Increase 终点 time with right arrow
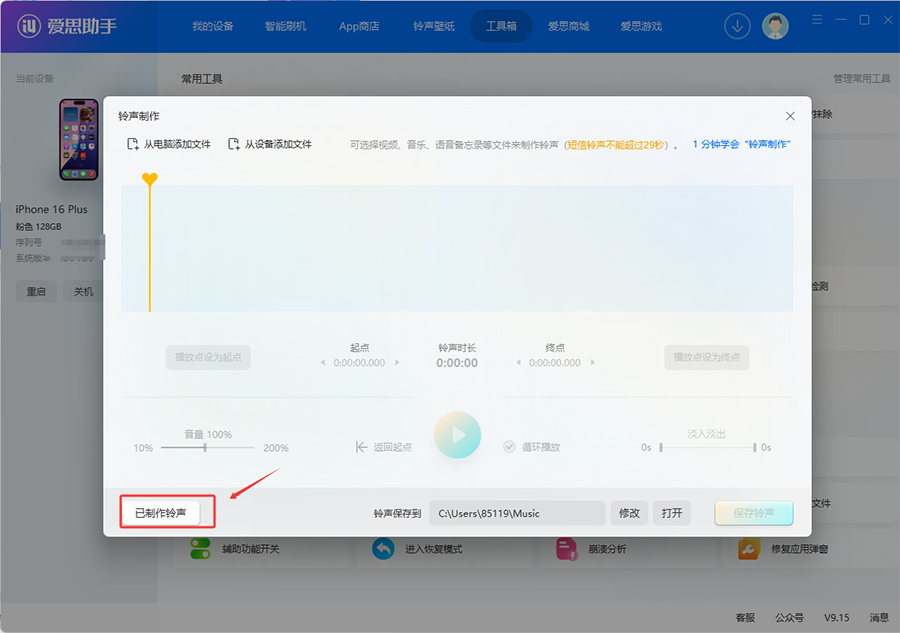Viewport: 900px width, 633px height. (x=593, y=363)
